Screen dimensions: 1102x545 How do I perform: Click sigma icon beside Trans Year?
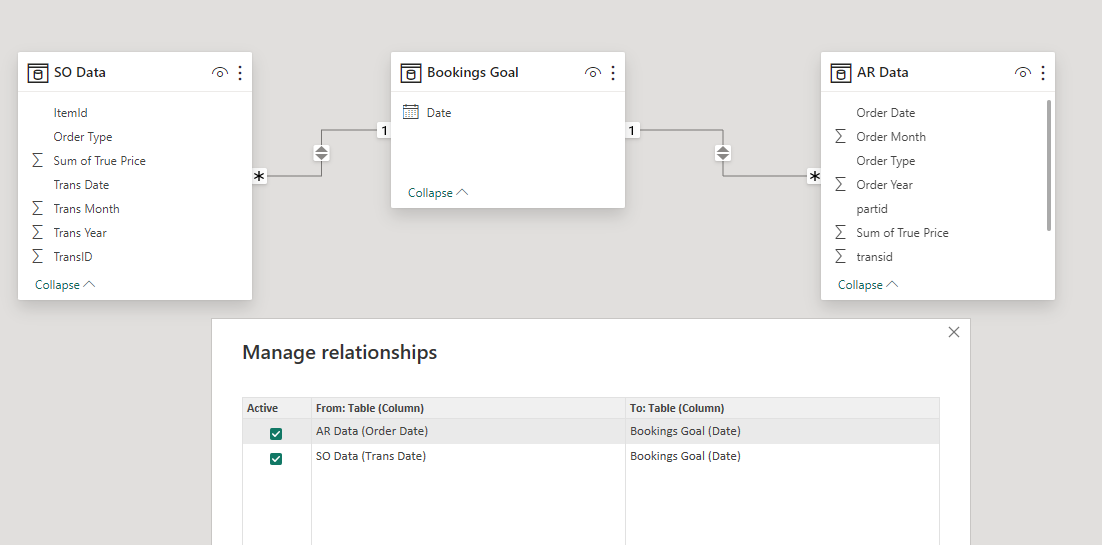click(x=38, y=232)
